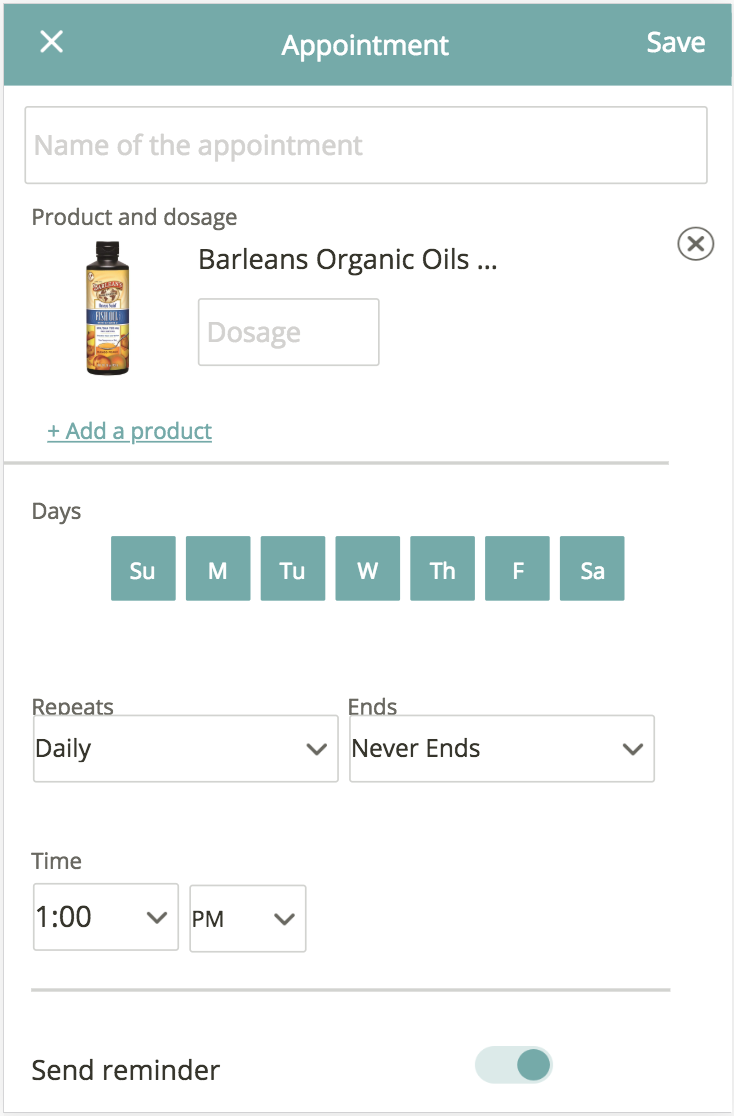Toggle Monday (M) day button

218,569
